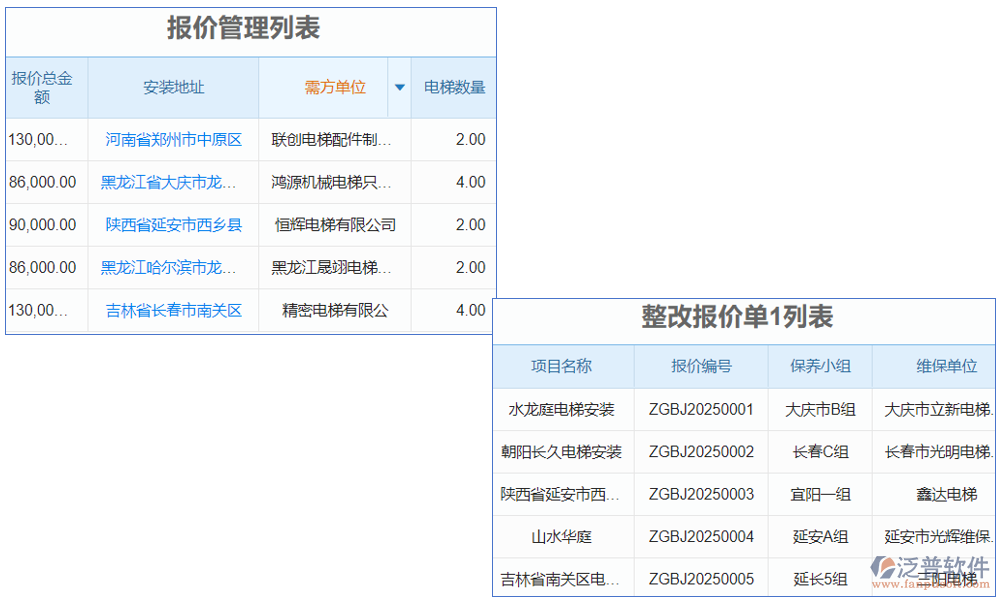
Task: Open the 吉林省长春市南关区 address link
Action: pos(172,311)
